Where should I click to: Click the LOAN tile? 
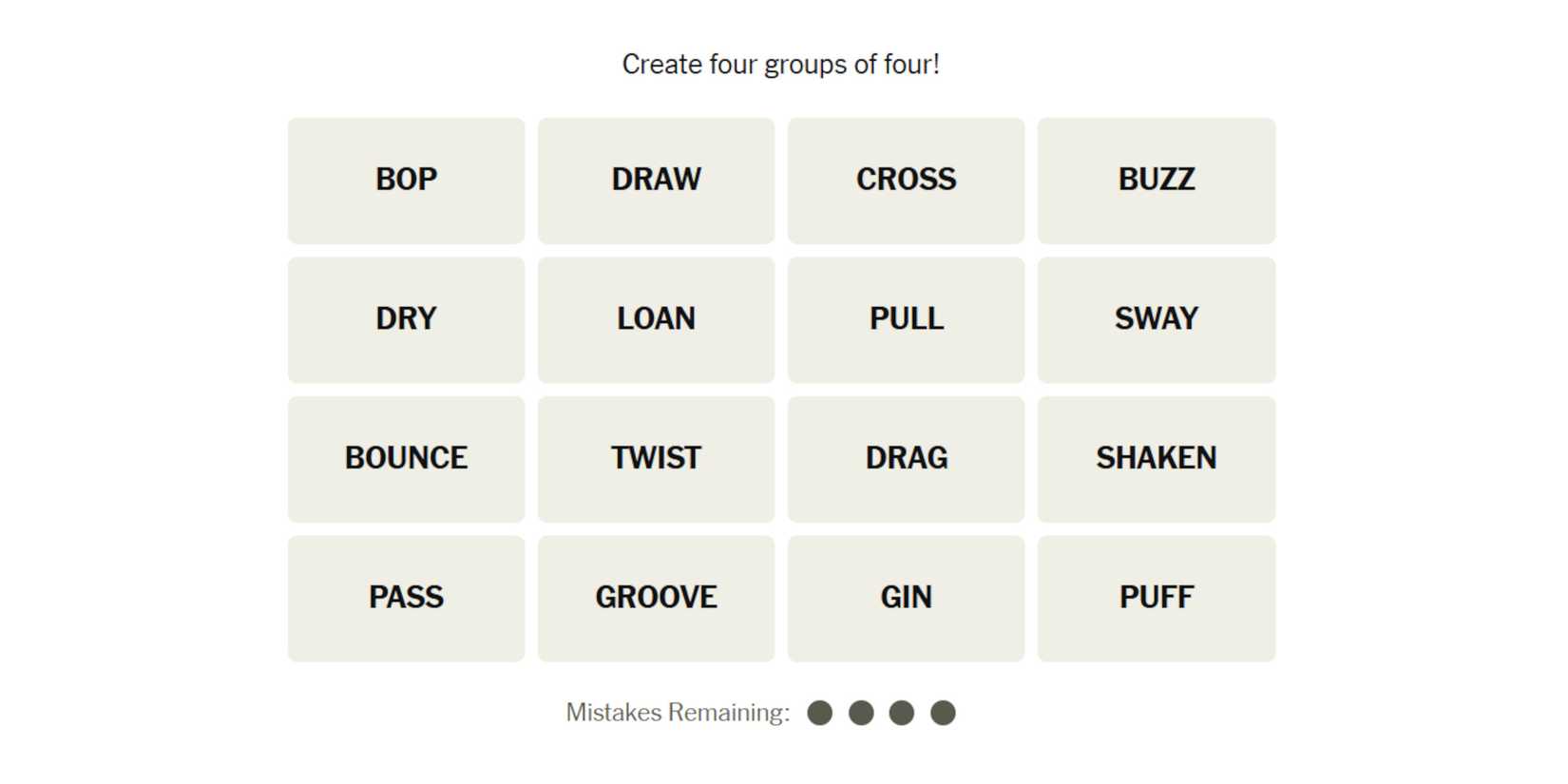[656, 319]
